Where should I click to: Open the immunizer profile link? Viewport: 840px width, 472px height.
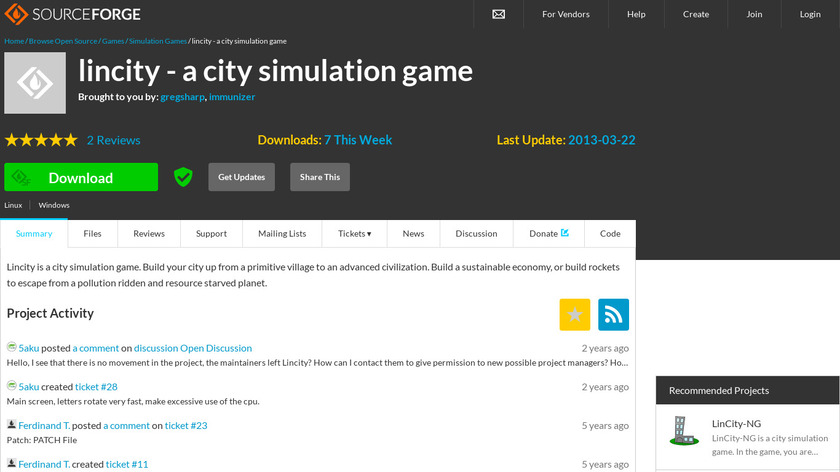click(x=232, y=97)
